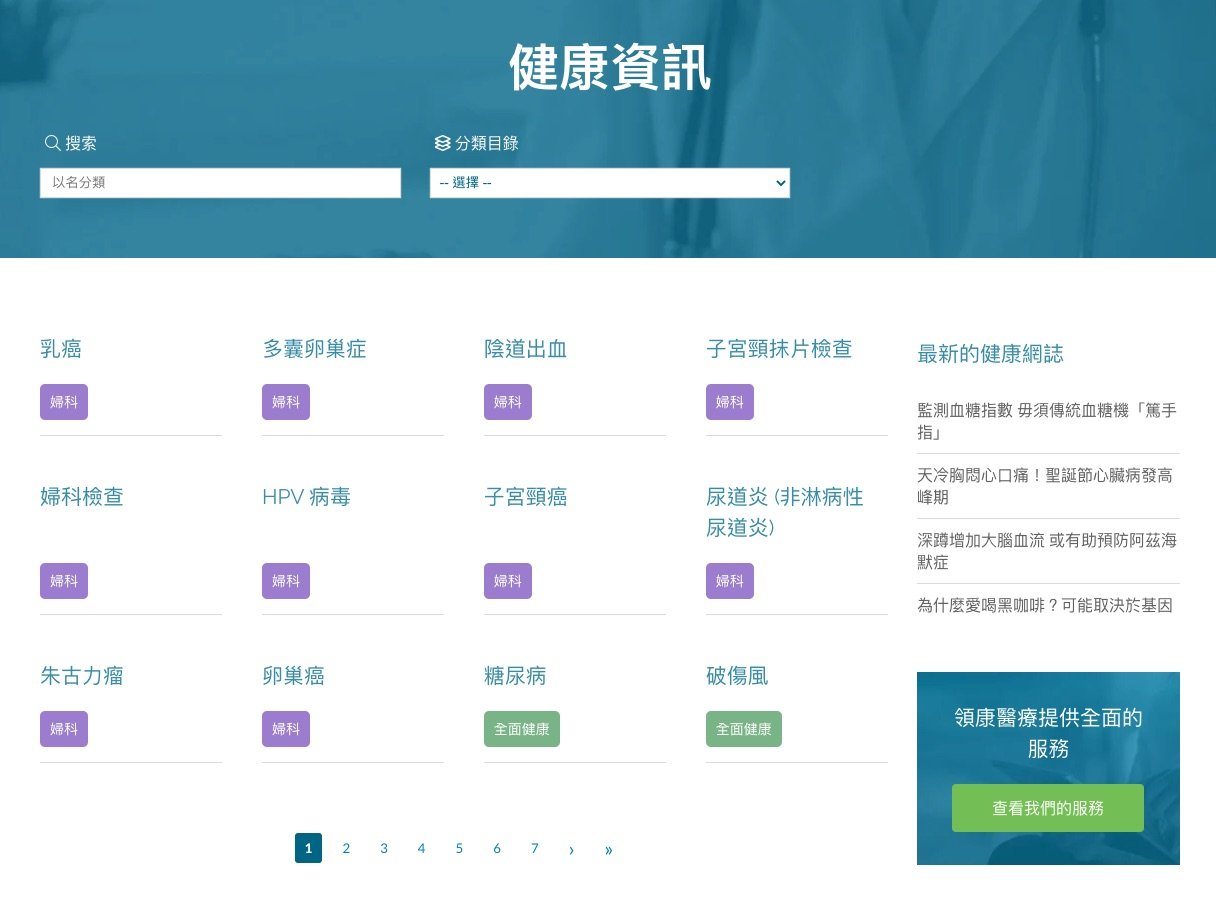The height and width of the screenshot is (910, 1216).
Task: Jump to page 7 in pagination
Action: click(534, 848)
